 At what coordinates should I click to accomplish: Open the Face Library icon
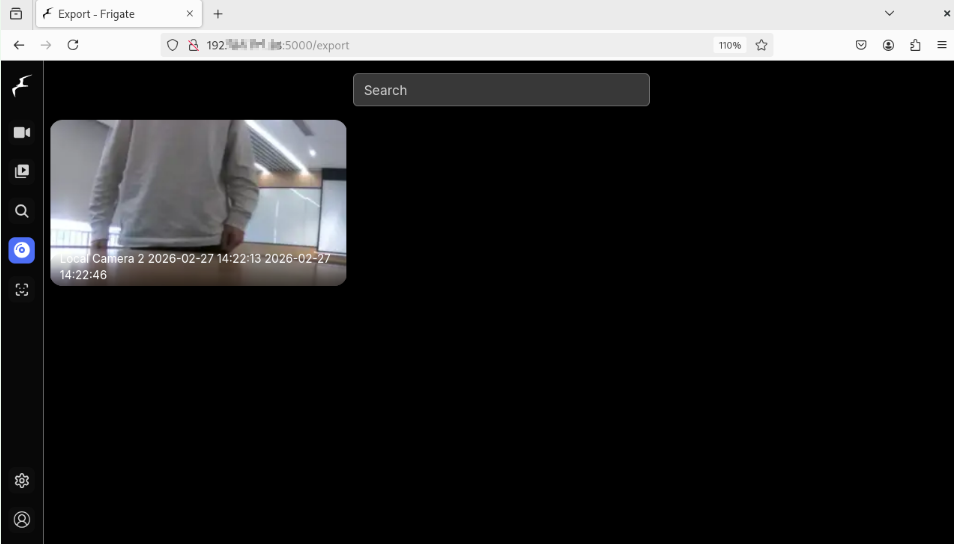click(x=21, y=290)
